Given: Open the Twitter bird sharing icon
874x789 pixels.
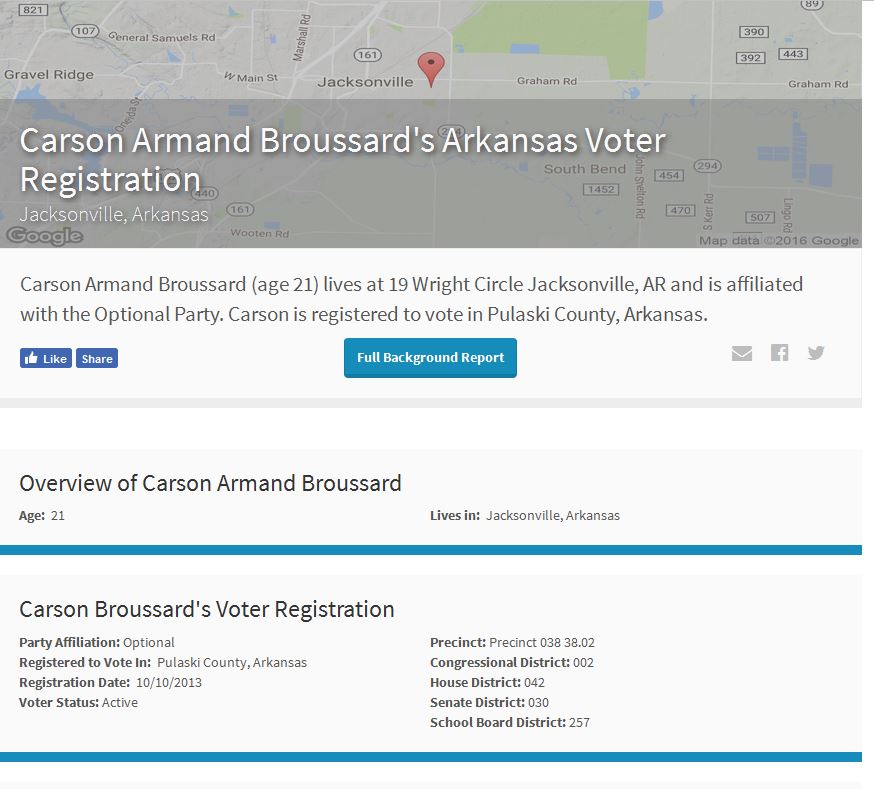Looking at the screenshot, I should click(816, 353).
